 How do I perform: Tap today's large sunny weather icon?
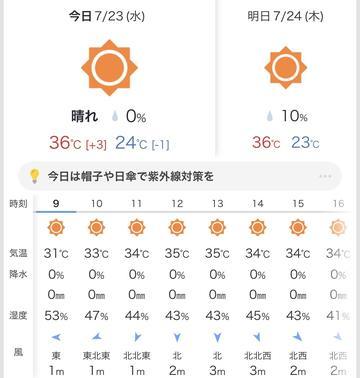(109, 68)
